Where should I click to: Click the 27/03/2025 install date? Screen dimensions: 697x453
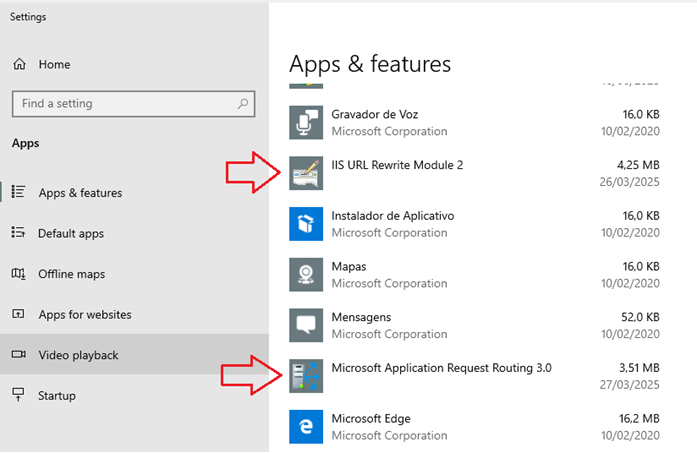point(629,385)
